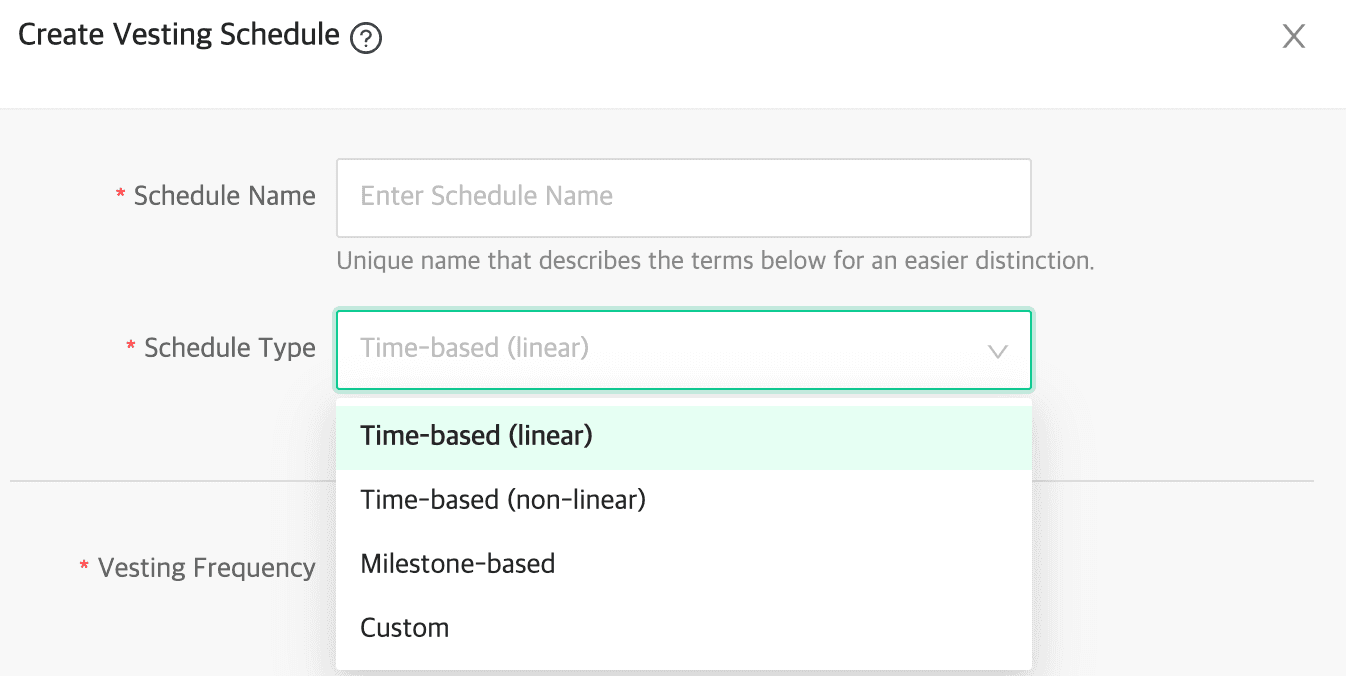Viewport: 1346px width, 676px height.
Task: Pick the "Milestone-based" schedule type
Action: 458,563
